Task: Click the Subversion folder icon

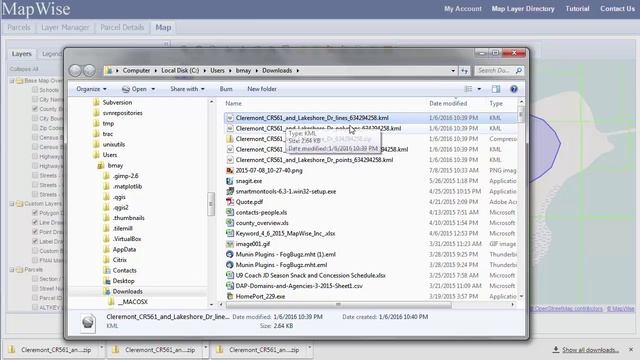Action: (96, 102)
